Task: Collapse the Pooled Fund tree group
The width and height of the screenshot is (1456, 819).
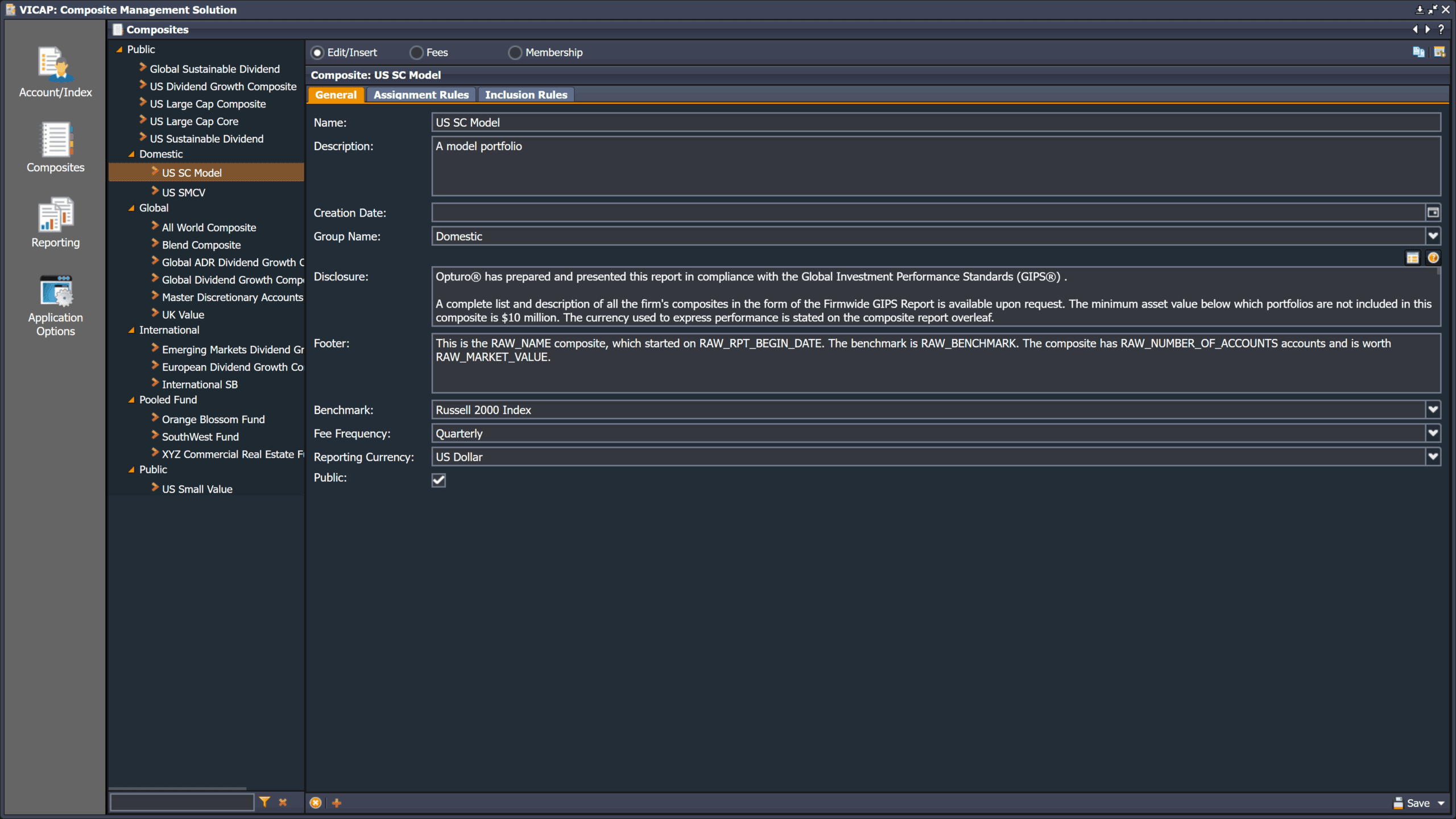Action: (131, 400)
